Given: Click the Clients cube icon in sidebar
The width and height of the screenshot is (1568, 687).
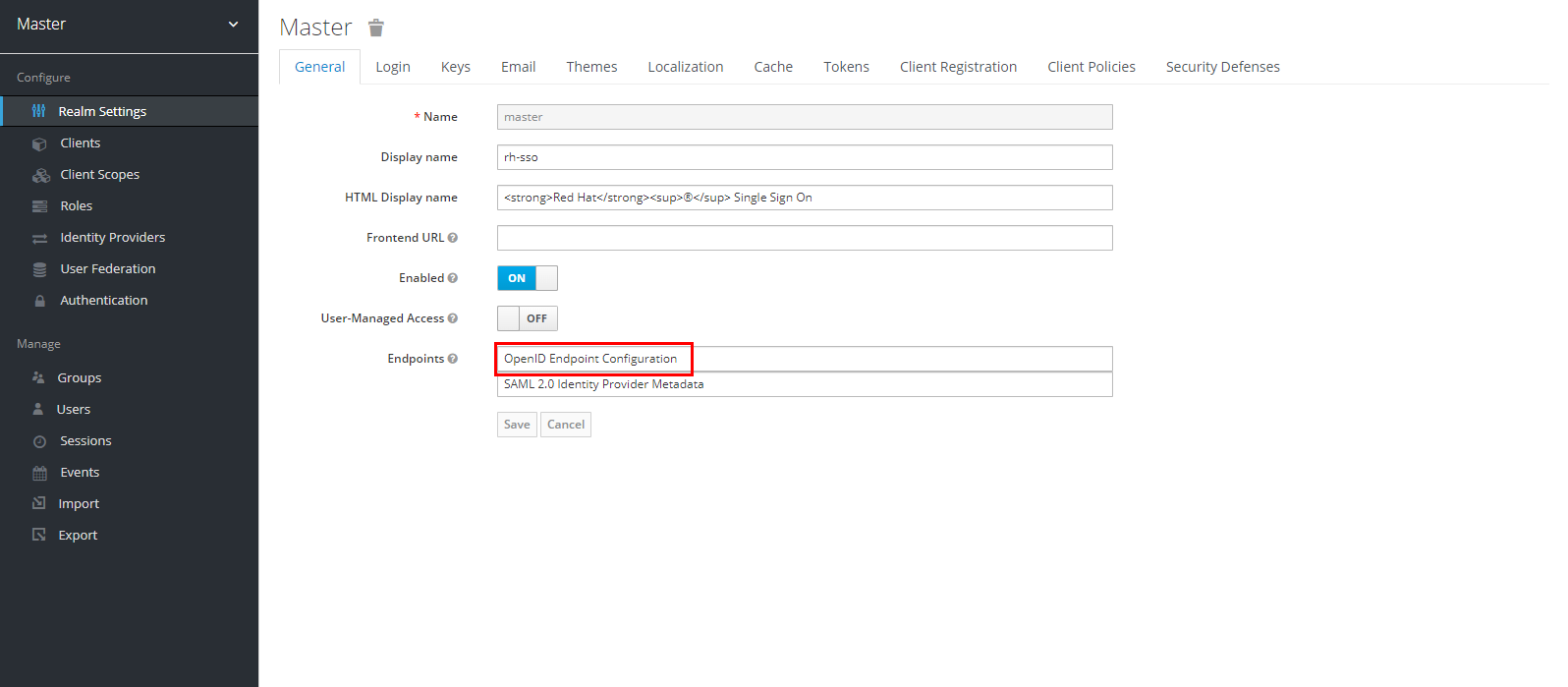Looking at the screenshot, I should (39, 143).
